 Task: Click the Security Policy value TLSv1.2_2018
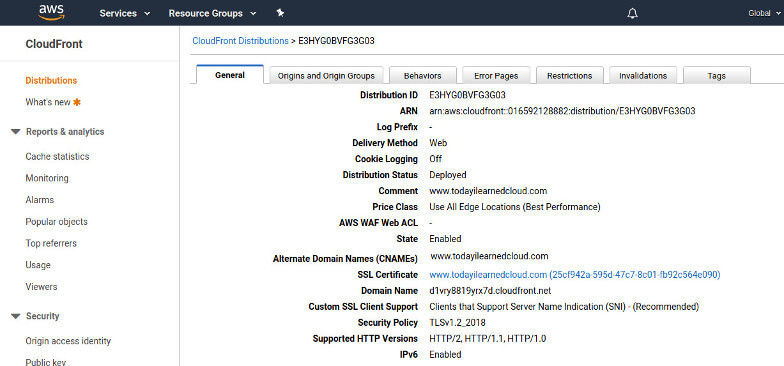(458, 323)
